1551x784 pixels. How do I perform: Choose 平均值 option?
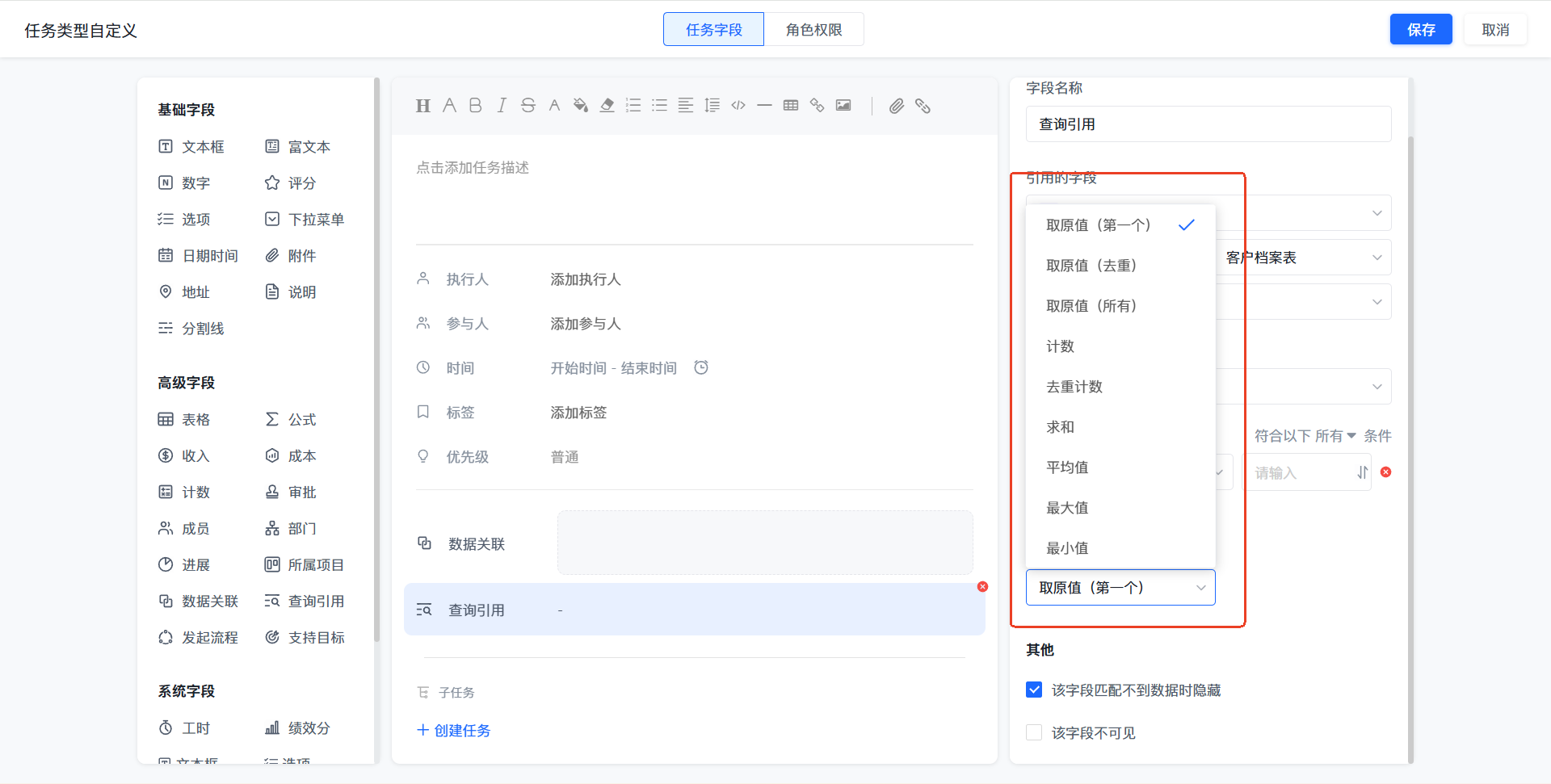point(1120,467)
